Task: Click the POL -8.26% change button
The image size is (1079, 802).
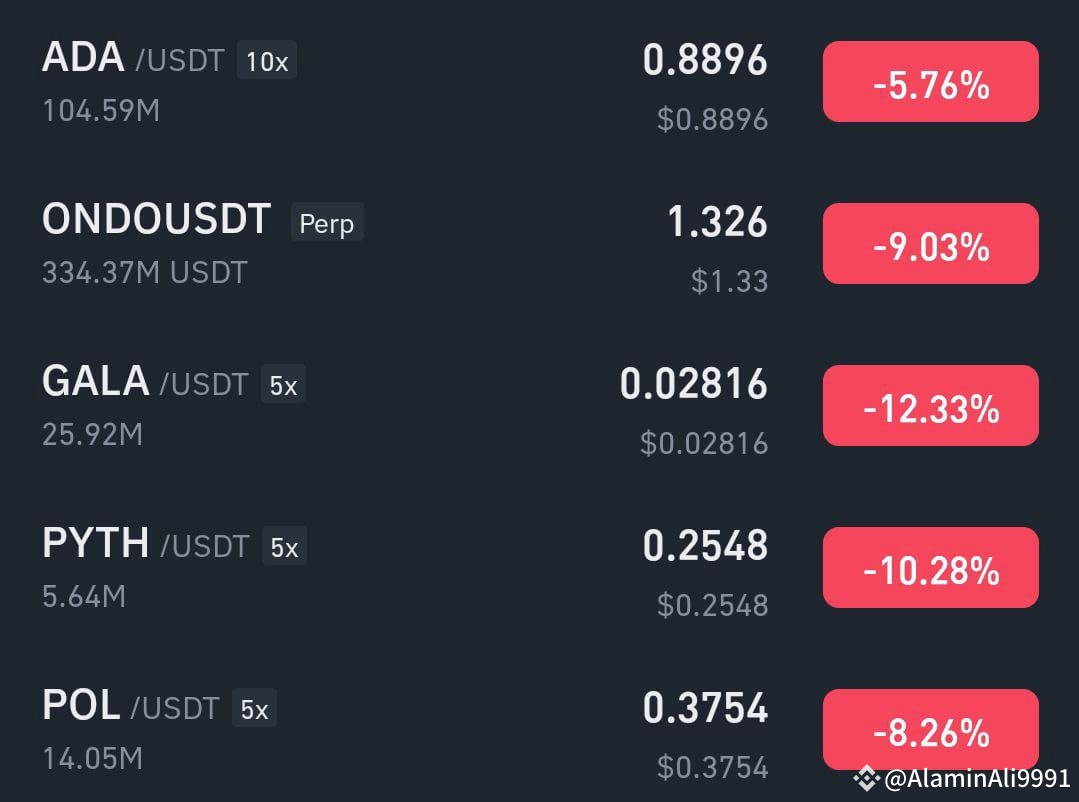Action: 930,729
